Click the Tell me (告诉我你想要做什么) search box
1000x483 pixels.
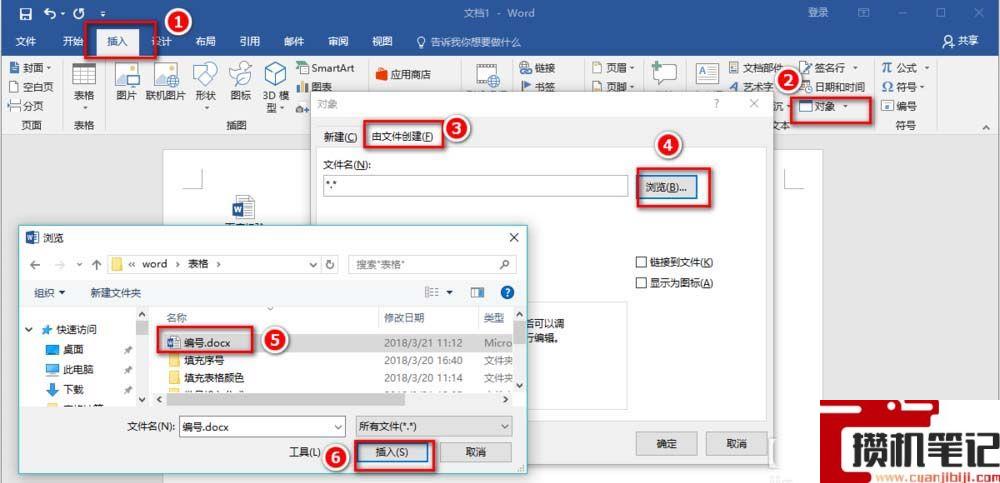[469, 42]
